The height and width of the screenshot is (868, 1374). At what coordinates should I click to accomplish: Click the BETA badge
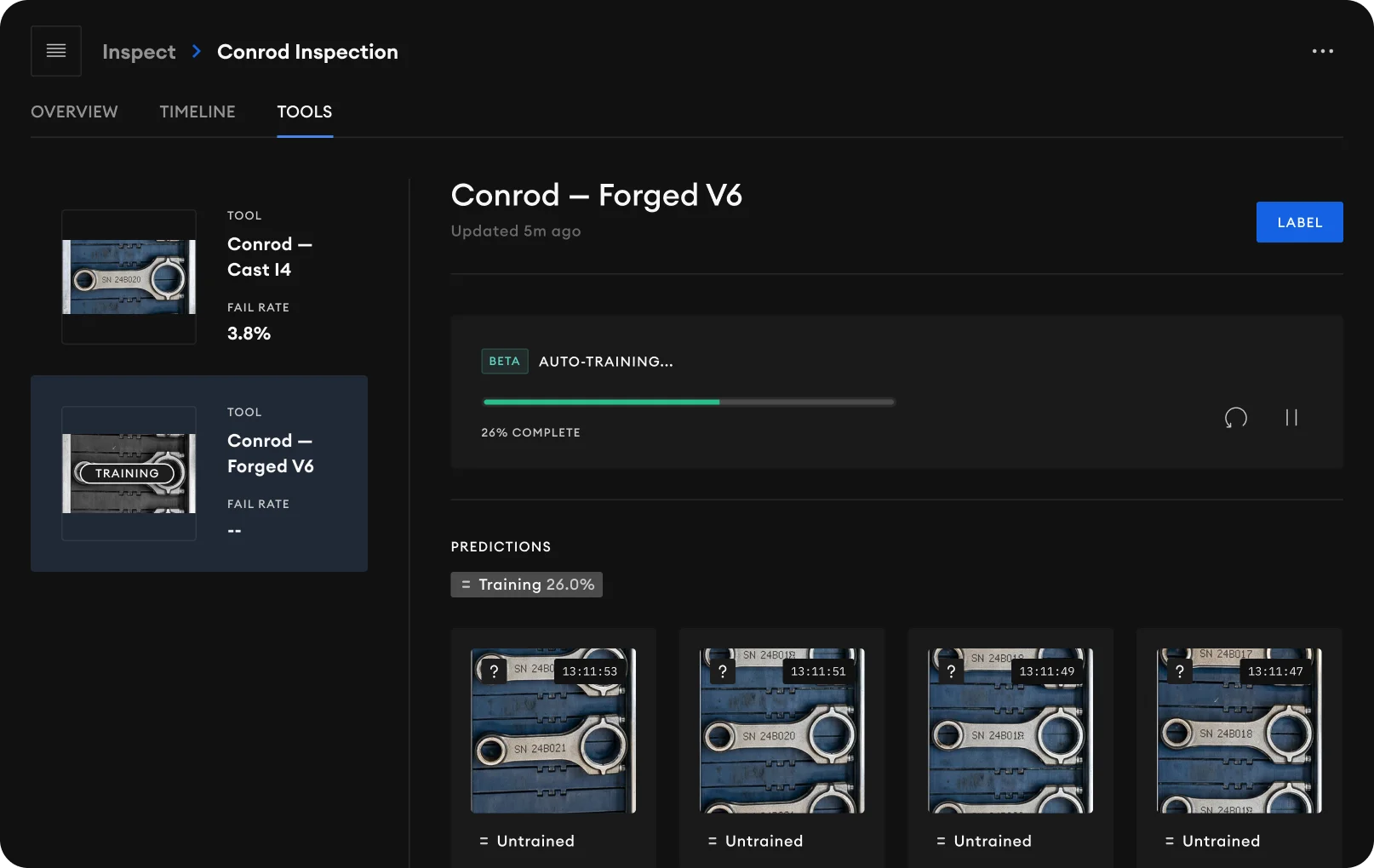click(x=504, y=362)
